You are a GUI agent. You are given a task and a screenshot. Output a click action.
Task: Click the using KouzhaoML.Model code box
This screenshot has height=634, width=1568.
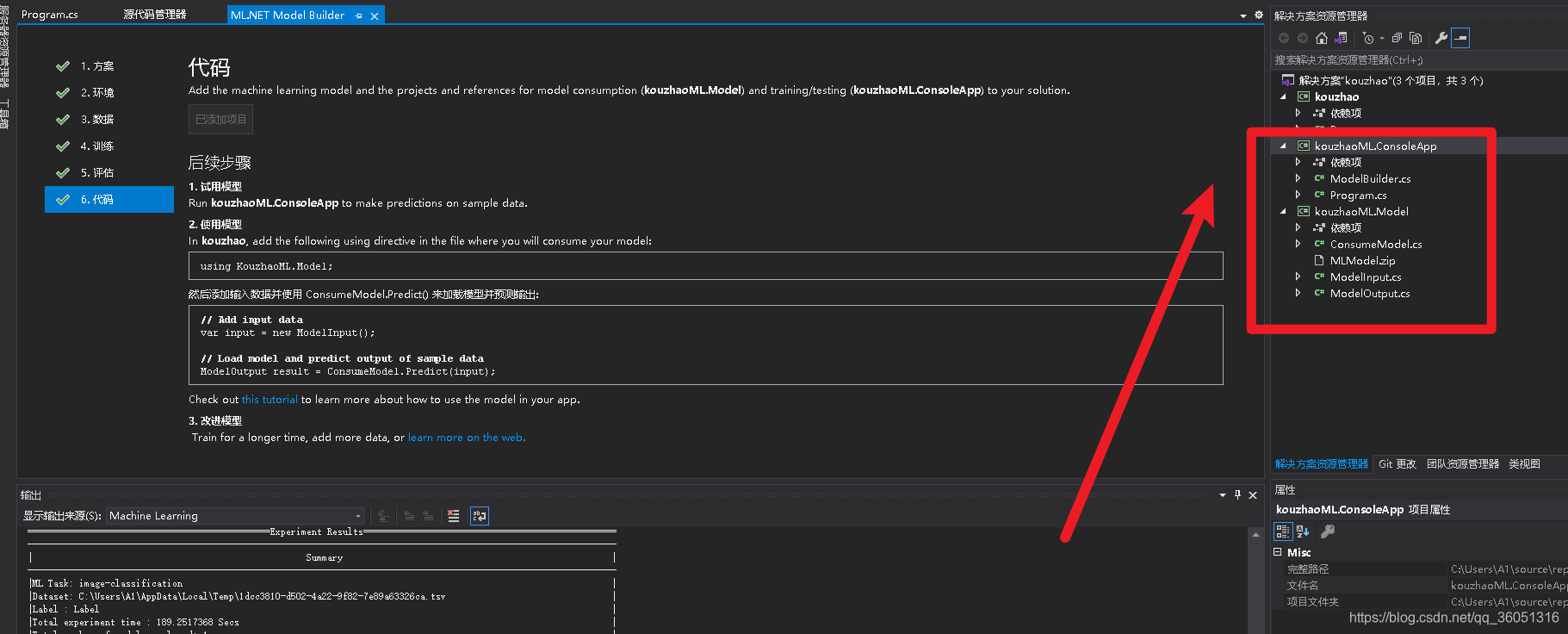(x=706, y=265)
